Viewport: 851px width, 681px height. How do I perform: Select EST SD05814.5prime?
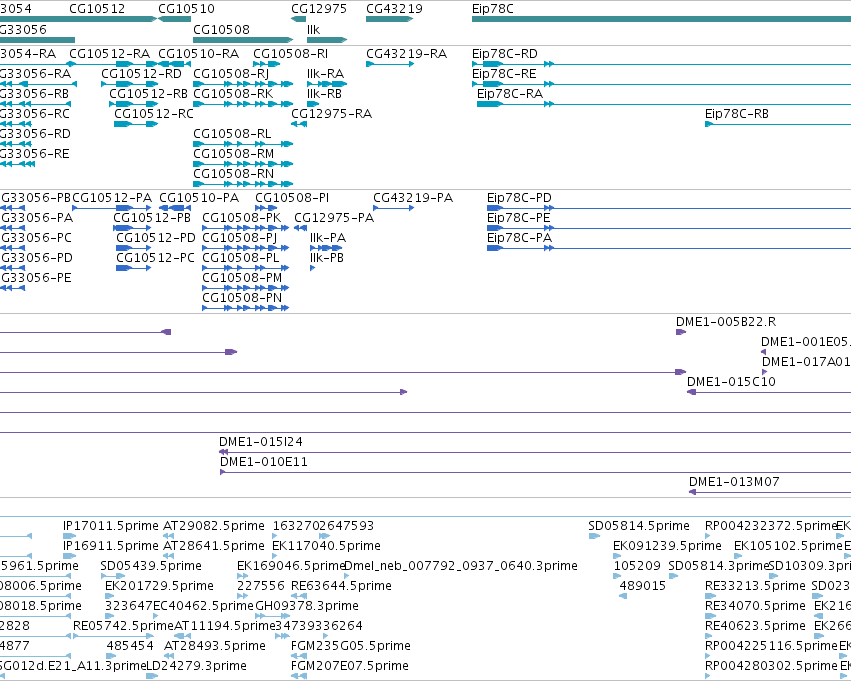coord(639,526)
